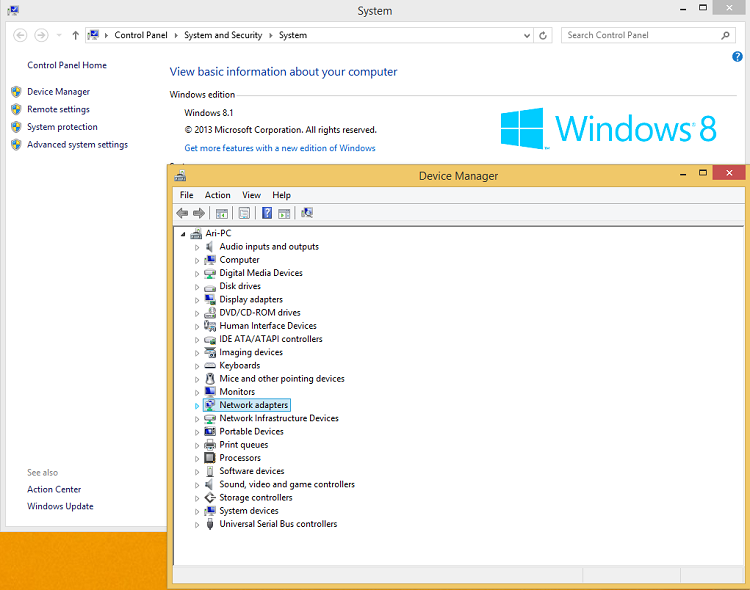Open Advanced system settings link
The width and height of the screenshot is (750, 590).
coord(77,145)
